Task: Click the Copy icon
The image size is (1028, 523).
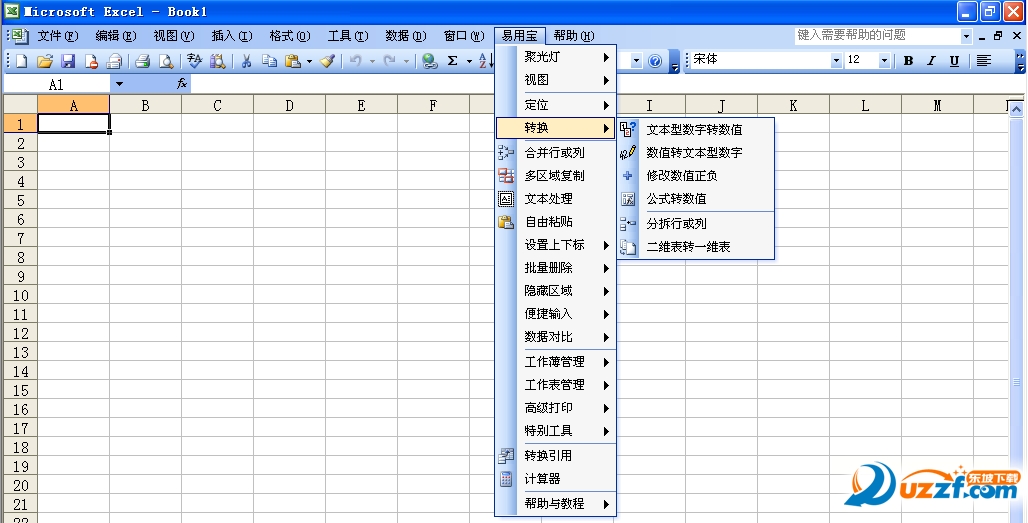Action: 269,61
